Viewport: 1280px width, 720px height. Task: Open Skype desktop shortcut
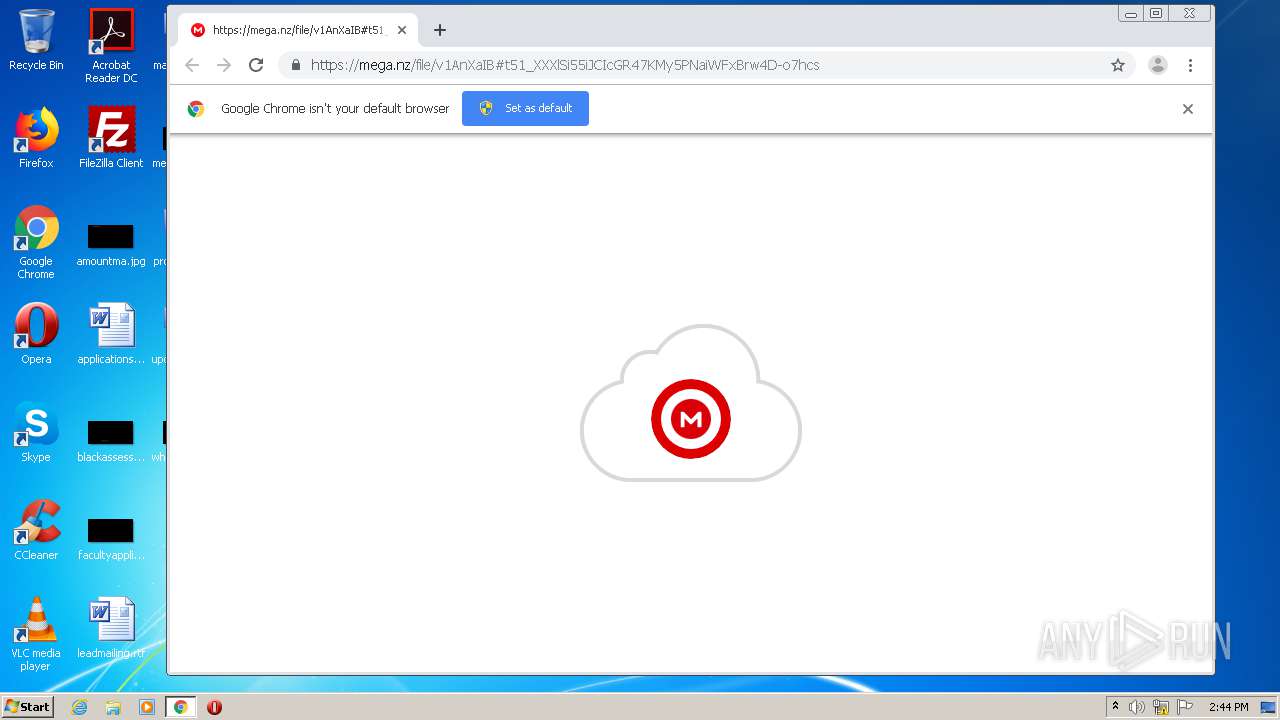pos(36,432)
